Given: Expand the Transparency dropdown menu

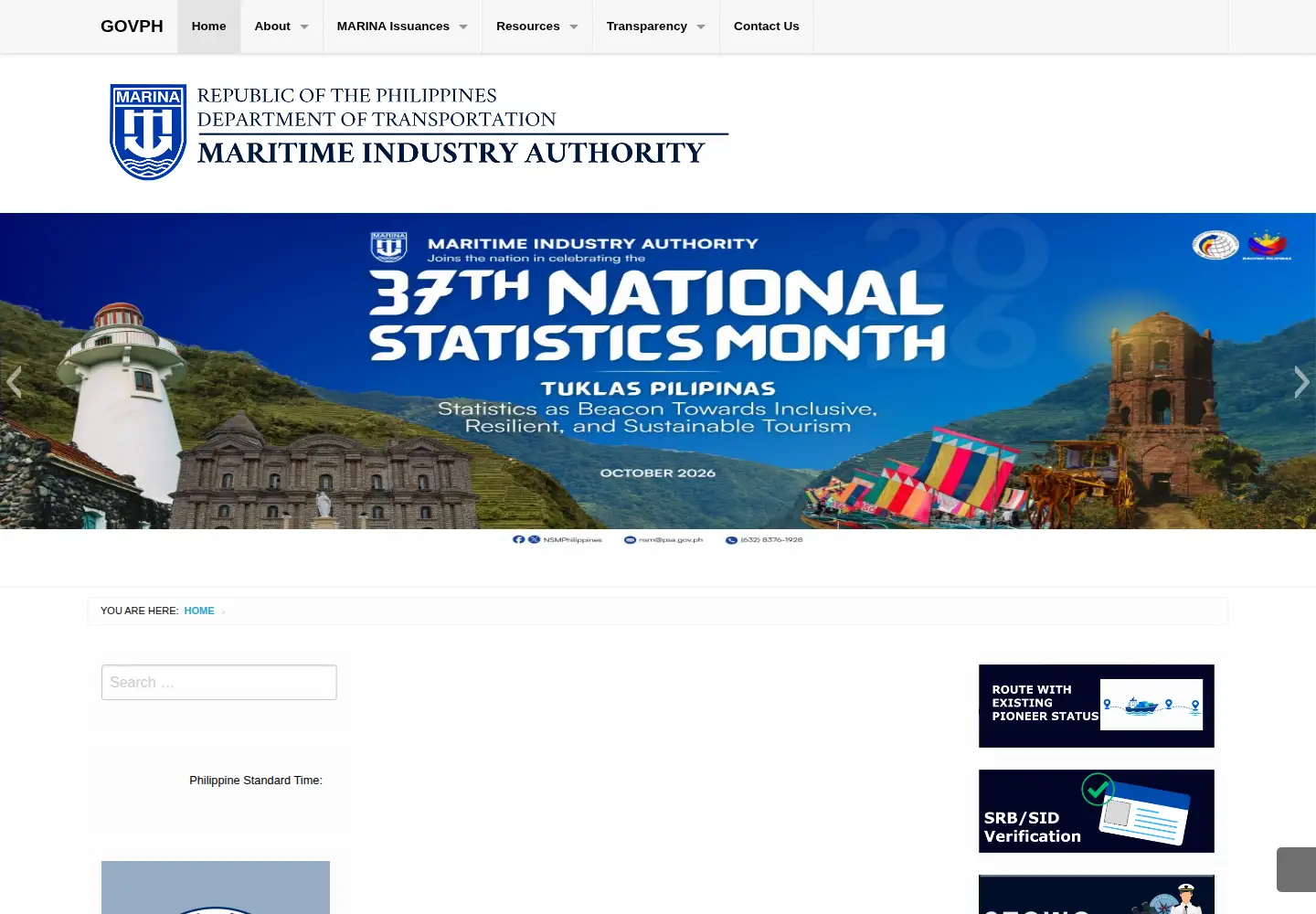Looking at the screenshot, I should (x=656, y=27).
